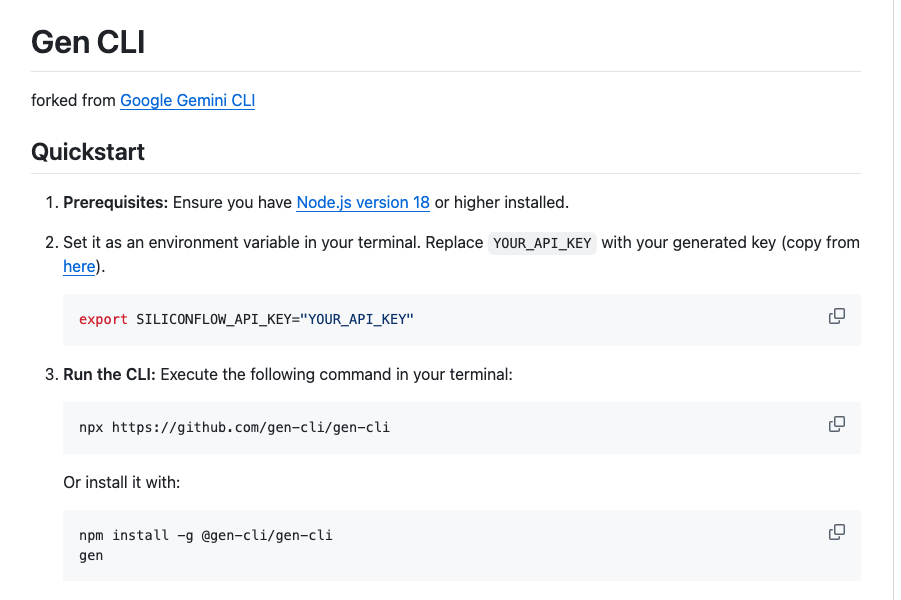Click the "YOUR_API_KEY" string in the export block
The image size is (901, 600).
point(357,319)
